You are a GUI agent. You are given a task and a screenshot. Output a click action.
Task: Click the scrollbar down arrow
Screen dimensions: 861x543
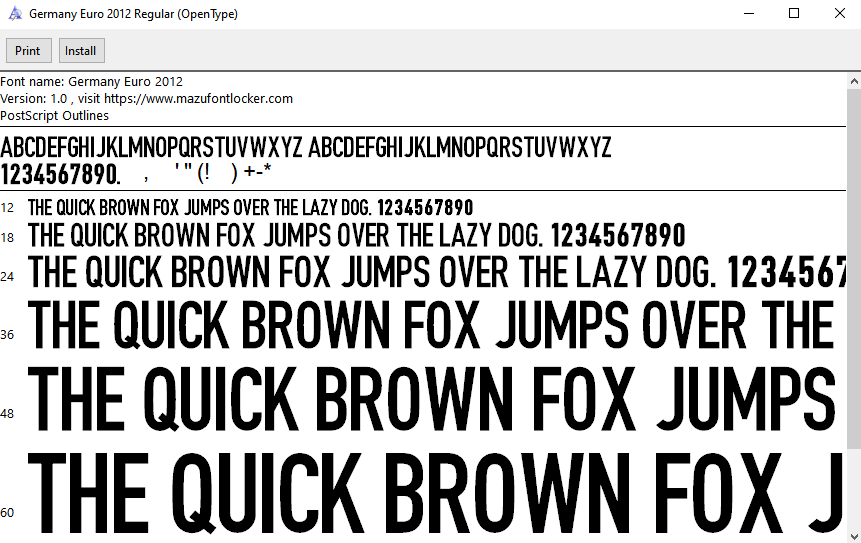pos(853,535)
